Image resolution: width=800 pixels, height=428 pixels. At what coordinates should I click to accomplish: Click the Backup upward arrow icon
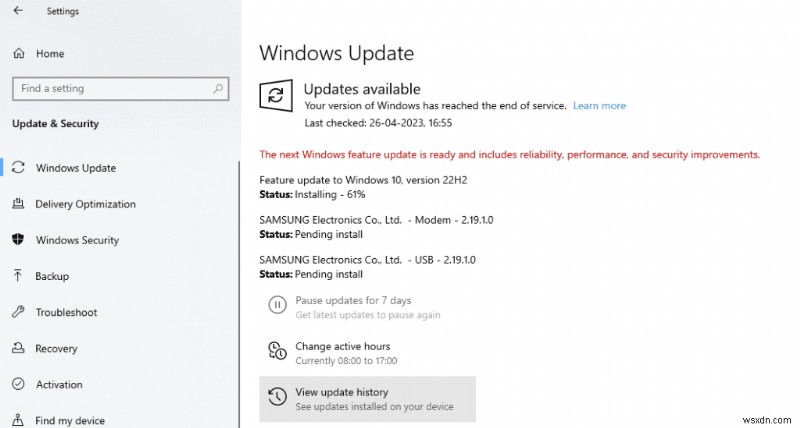[18, 276]
